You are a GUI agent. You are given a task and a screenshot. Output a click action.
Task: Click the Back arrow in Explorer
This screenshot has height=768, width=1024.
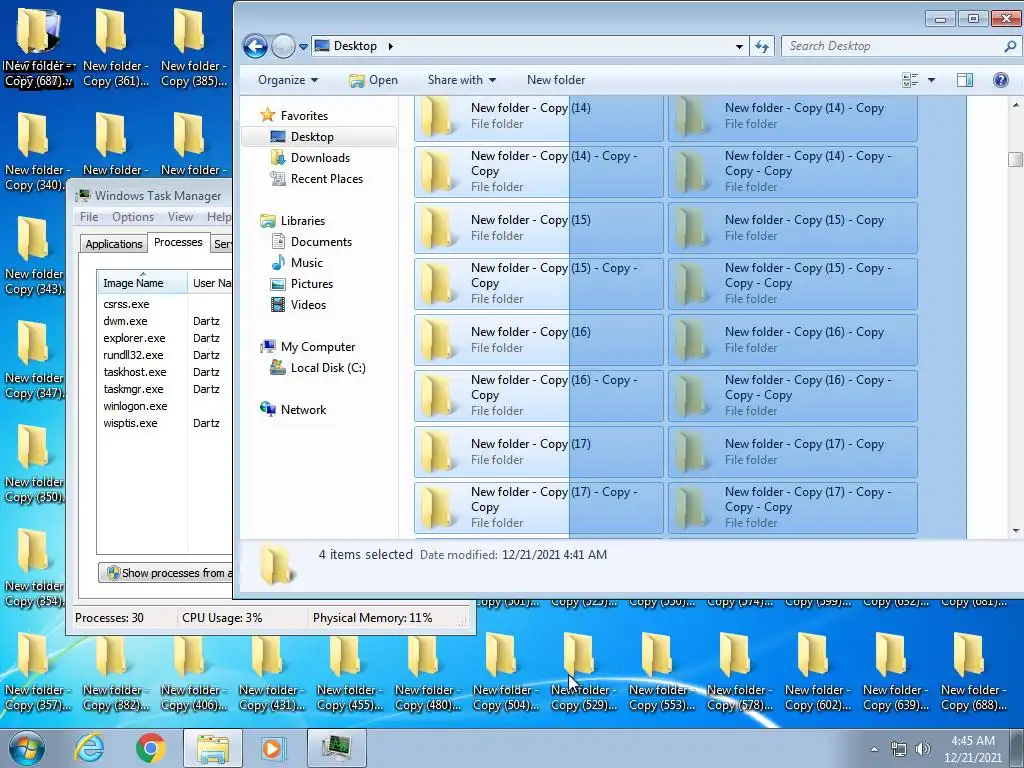coord(255,46)
